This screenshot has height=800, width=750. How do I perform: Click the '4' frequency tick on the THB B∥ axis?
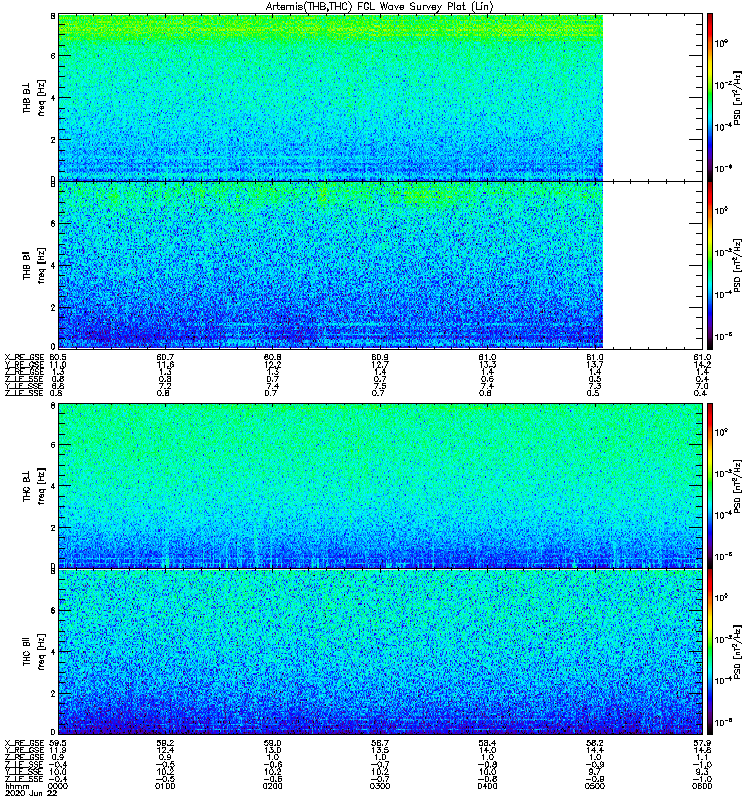tap(53, 265)
